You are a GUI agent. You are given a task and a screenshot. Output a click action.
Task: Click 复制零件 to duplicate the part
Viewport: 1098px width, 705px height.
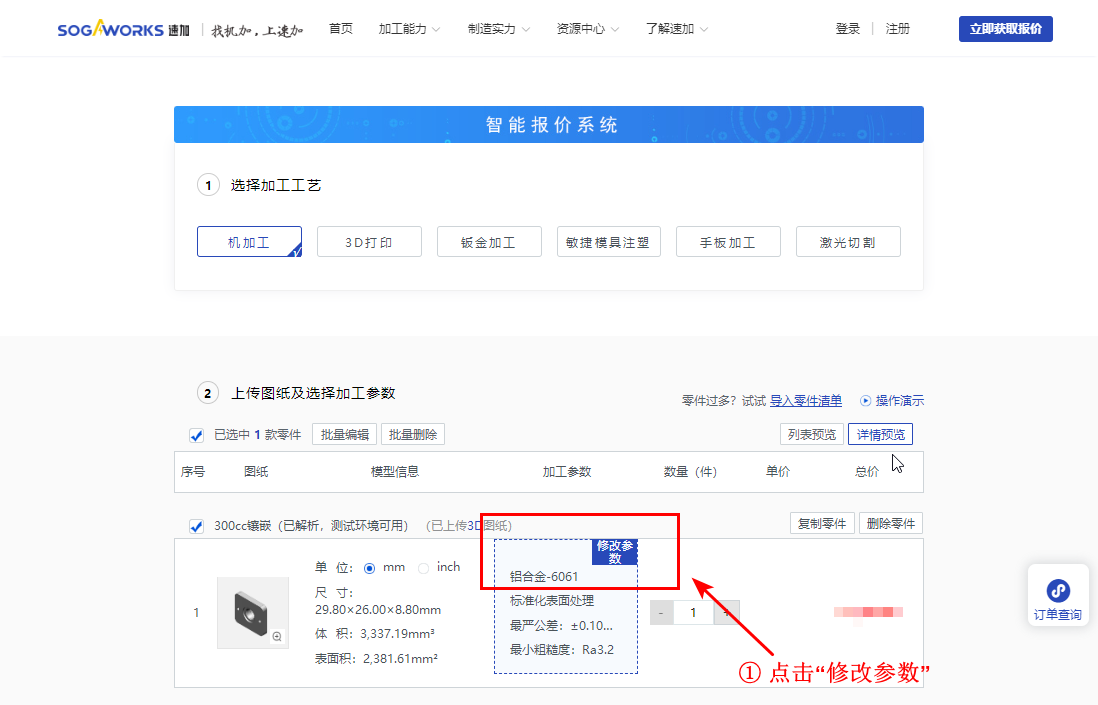point(822,523)
